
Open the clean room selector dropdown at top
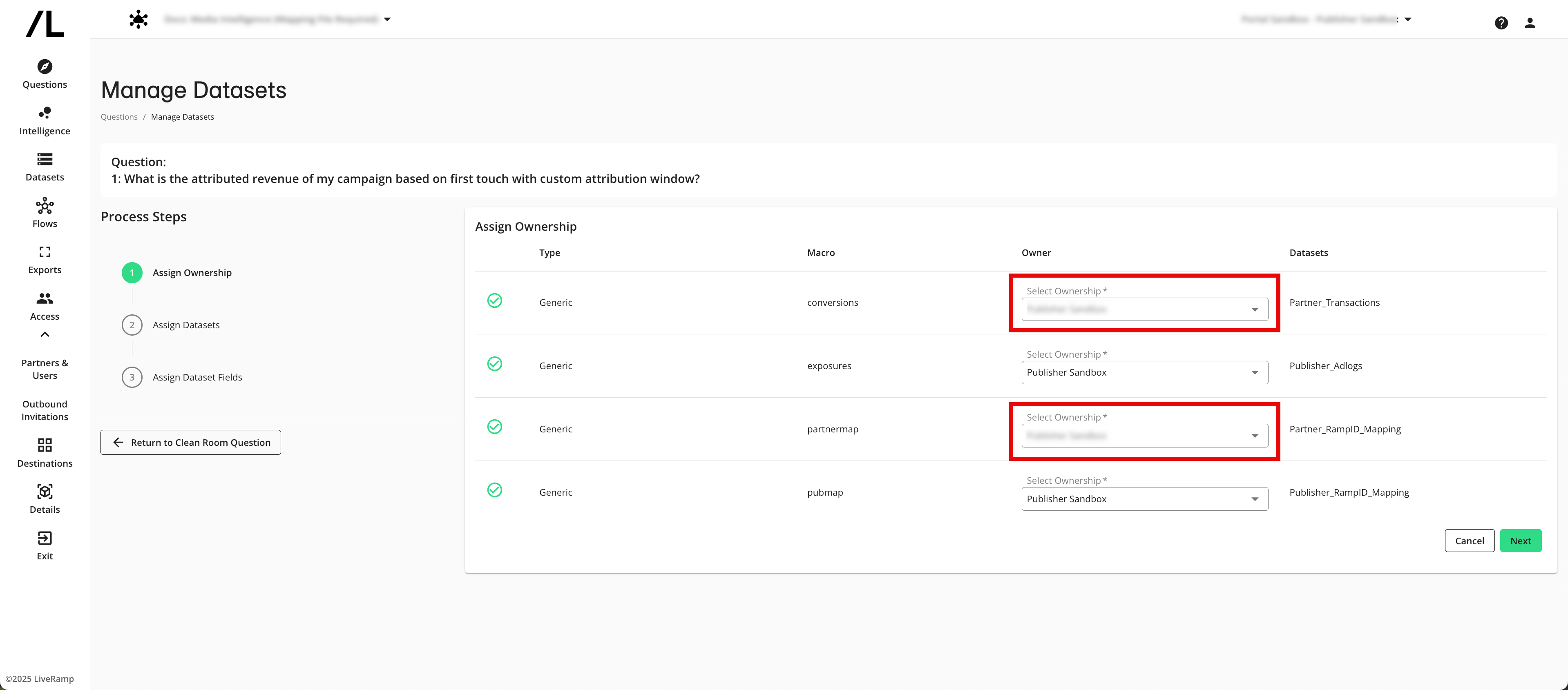(388, 19)
